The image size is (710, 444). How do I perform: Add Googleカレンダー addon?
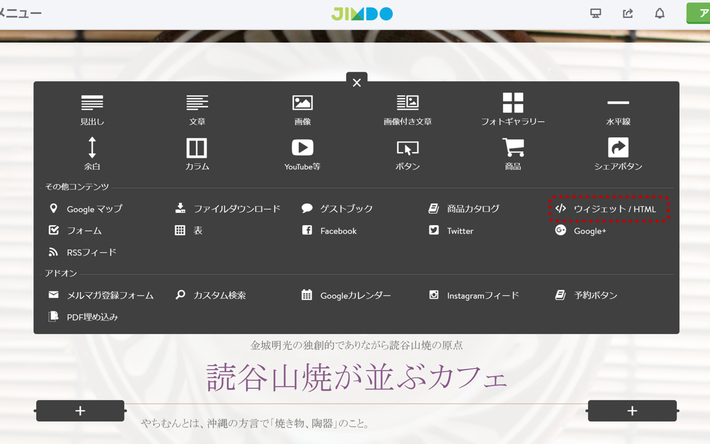[x=346, y=295]
